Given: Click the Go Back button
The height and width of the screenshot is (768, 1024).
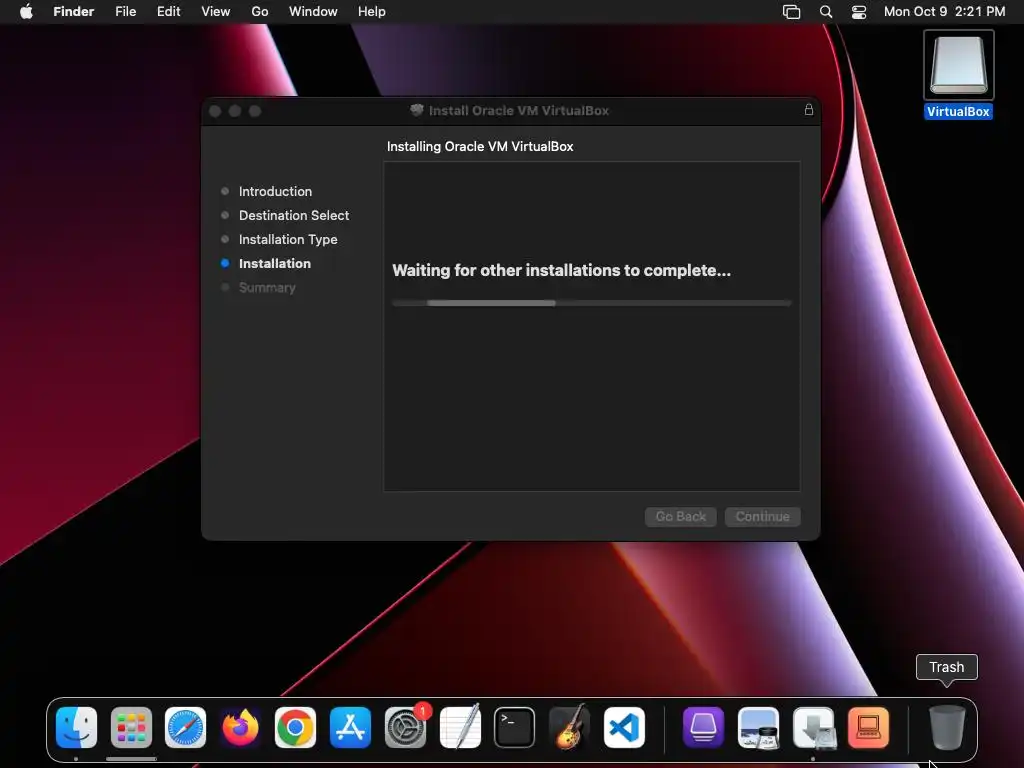Looking at the screenshot, I should tap(680, 517).
